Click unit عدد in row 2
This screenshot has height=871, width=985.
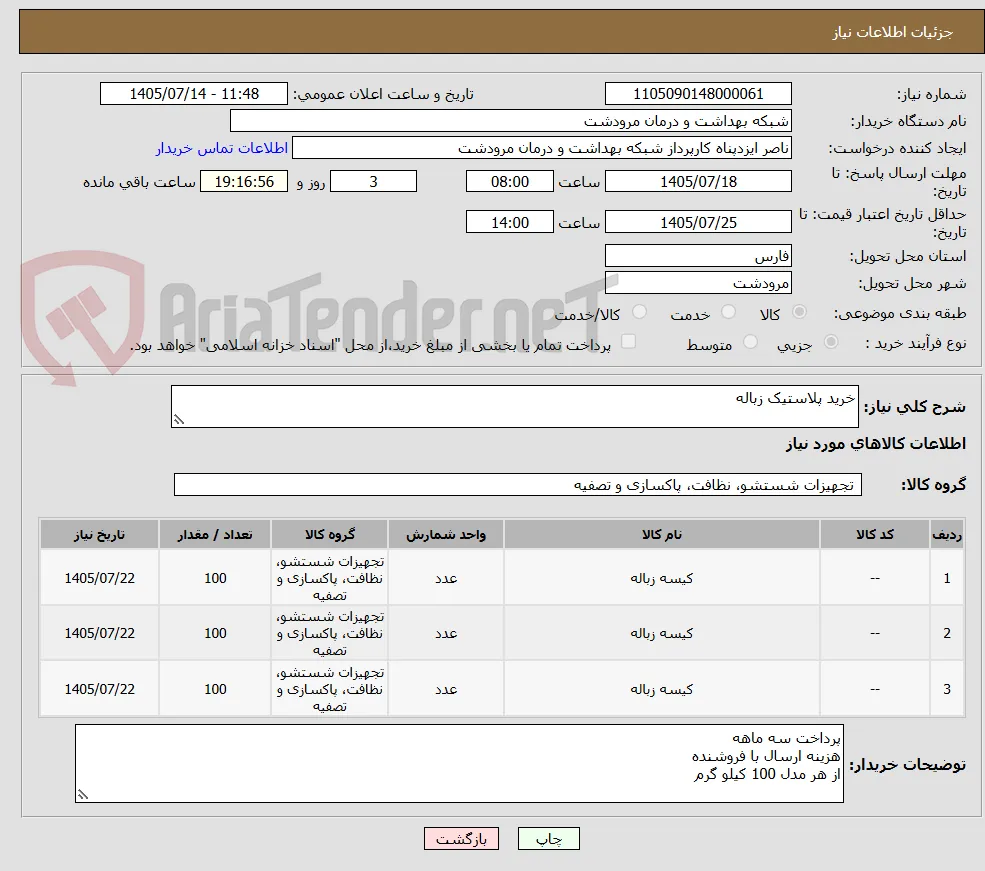pos(446,634)
